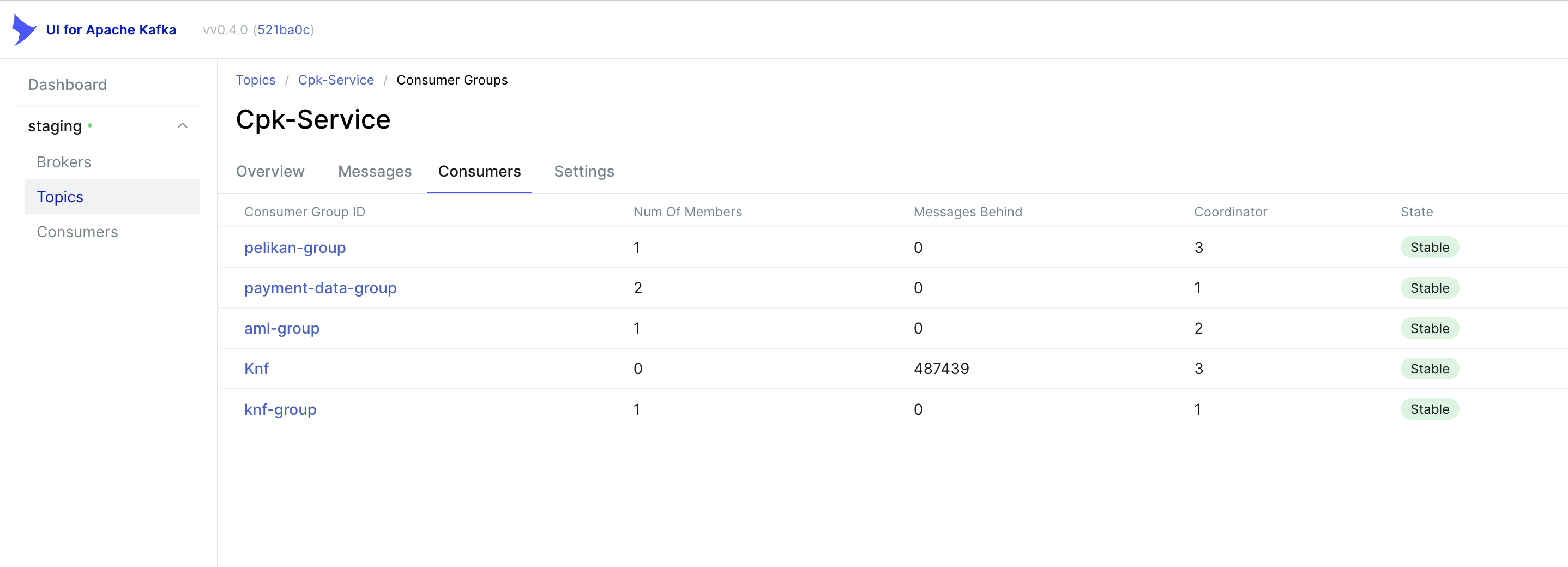The width and height of the screenshot is (1568, 567).
Task: Open Brokers in the sidebar
Action: tap(63, 162)
